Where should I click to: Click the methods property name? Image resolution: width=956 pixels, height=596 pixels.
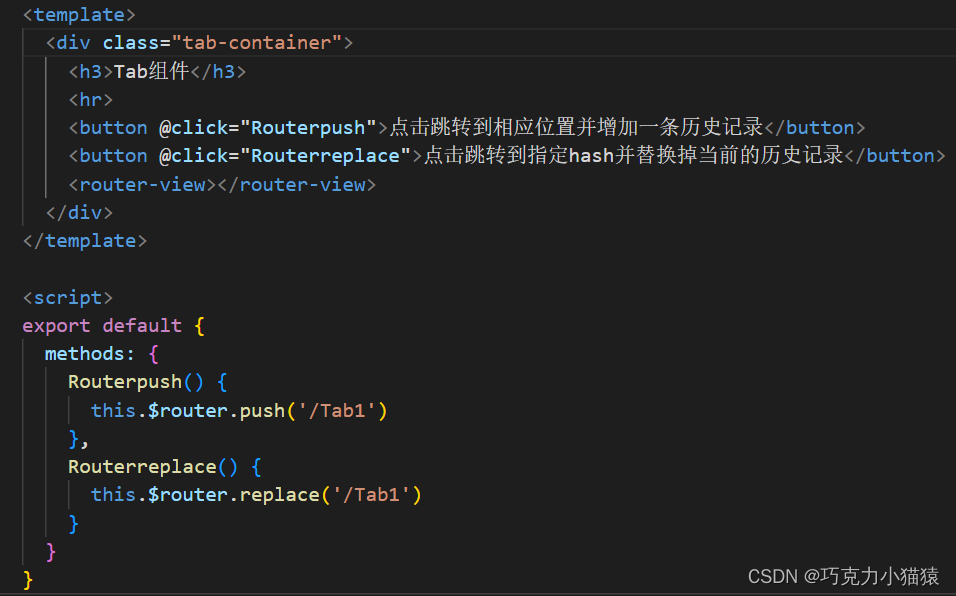pos(85,353)
